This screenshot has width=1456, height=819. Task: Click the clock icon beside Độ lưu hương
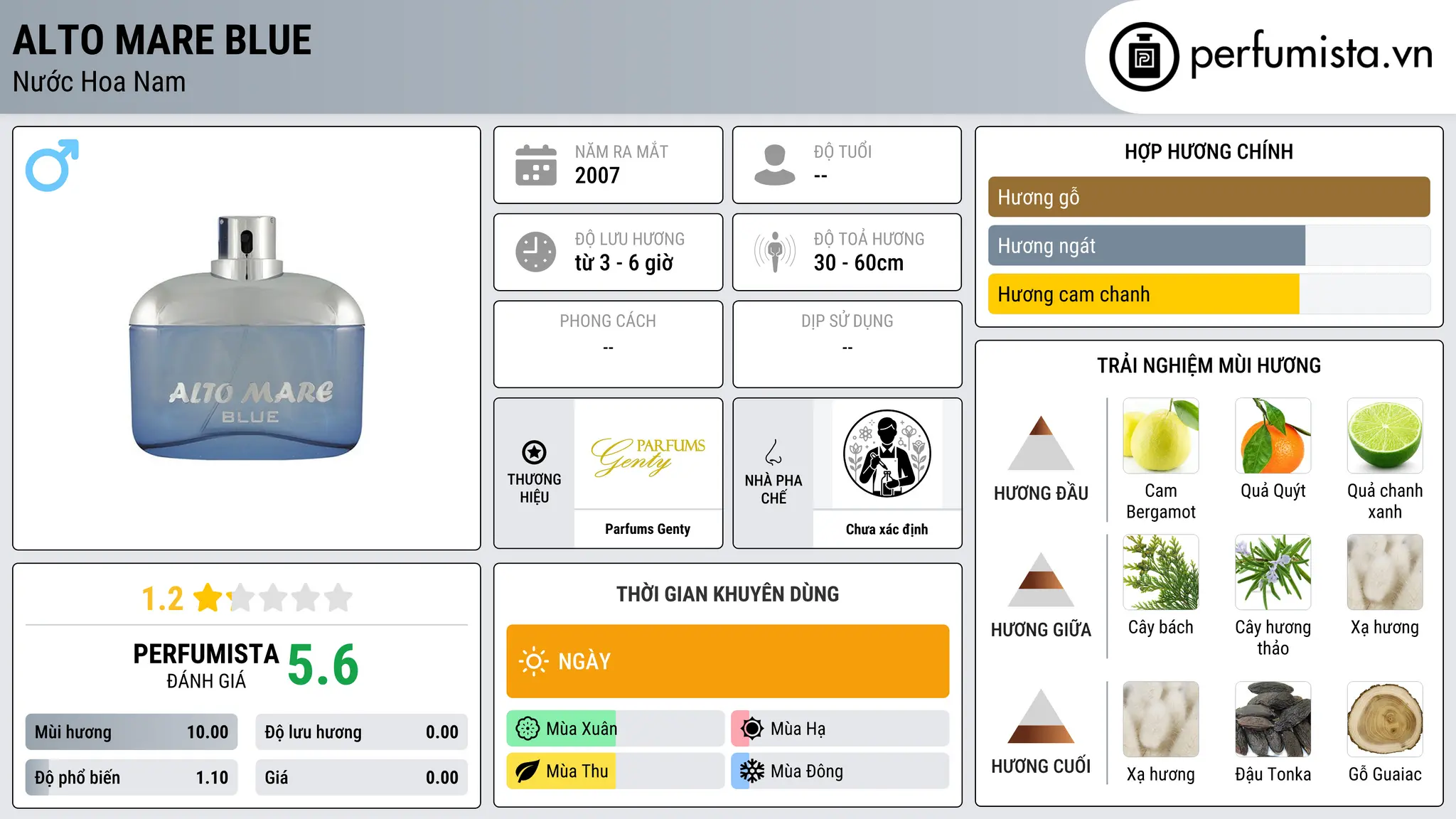coord(536,252)
